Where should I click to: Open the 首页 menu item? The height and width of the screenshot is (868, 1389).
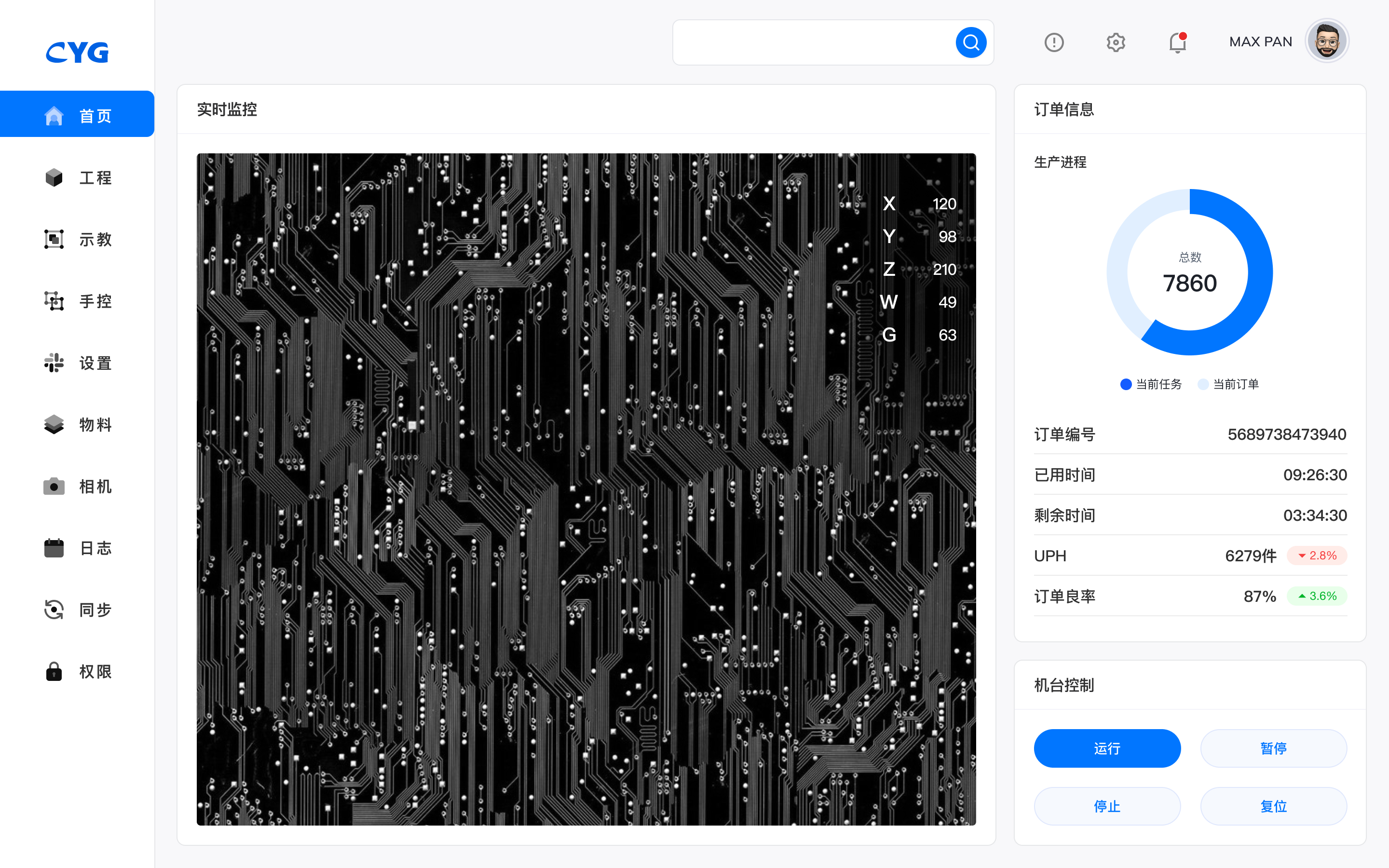(x=77, y=114)
